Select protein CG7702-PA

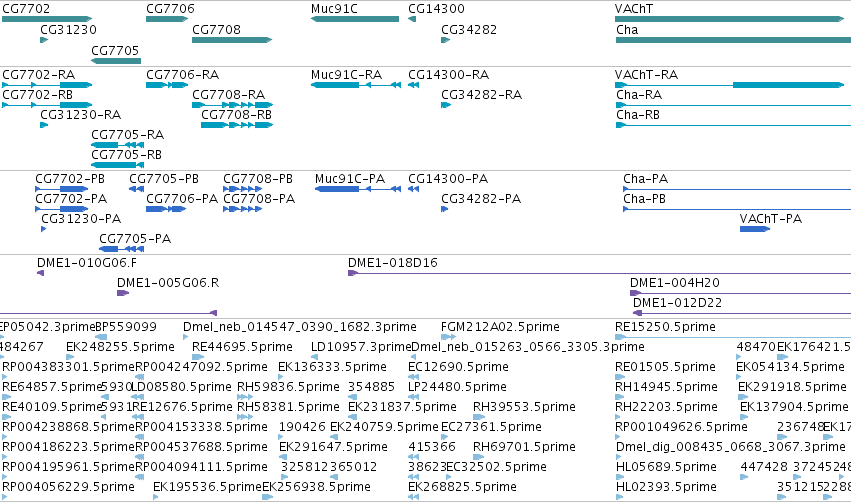[x=61, y=209]
